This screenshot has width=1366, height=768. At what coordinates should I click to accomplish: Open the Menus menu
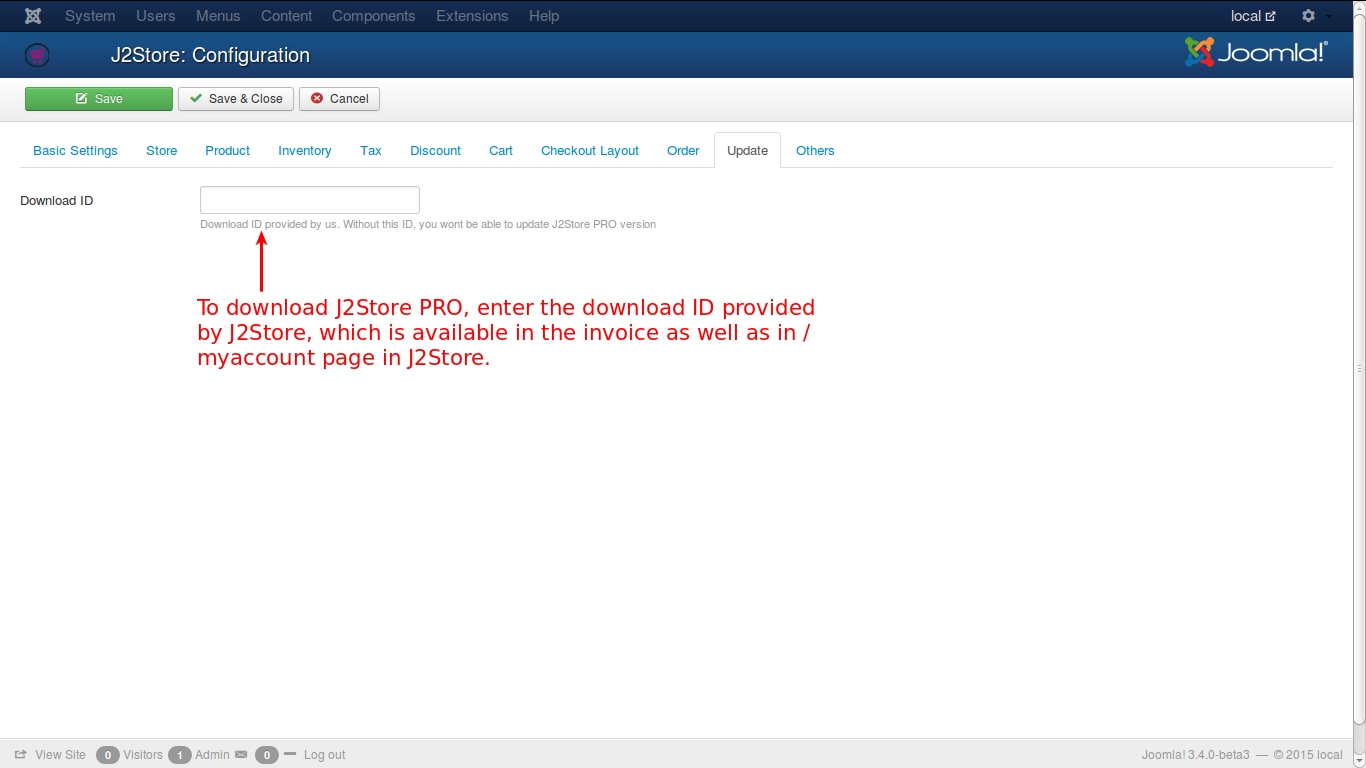tap(218, 16)
